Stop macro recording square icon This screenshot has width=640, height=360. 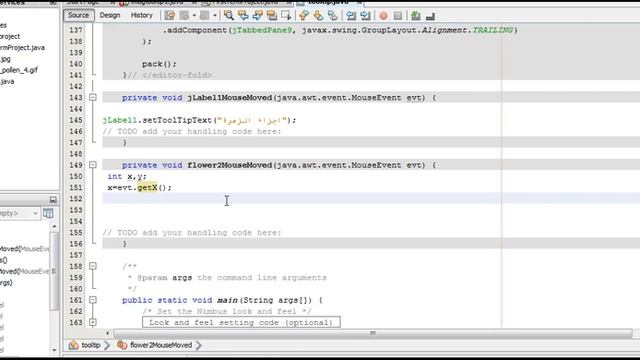click(398, 16)
